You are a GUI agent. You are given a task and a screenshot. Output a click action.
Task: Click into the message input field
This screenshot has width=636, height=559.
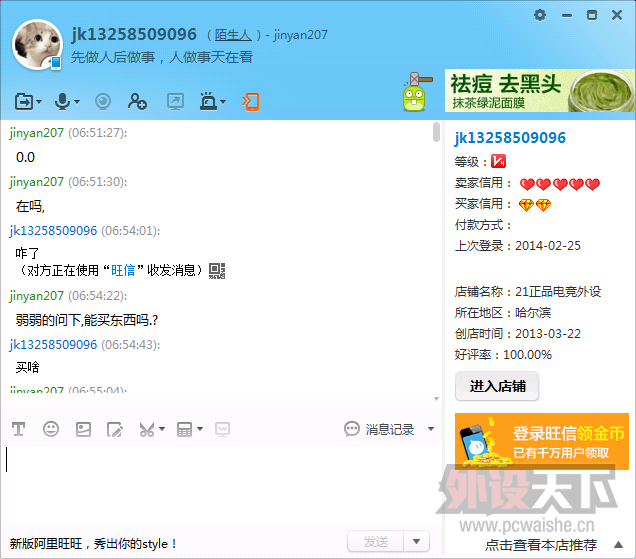click(219, 485)
